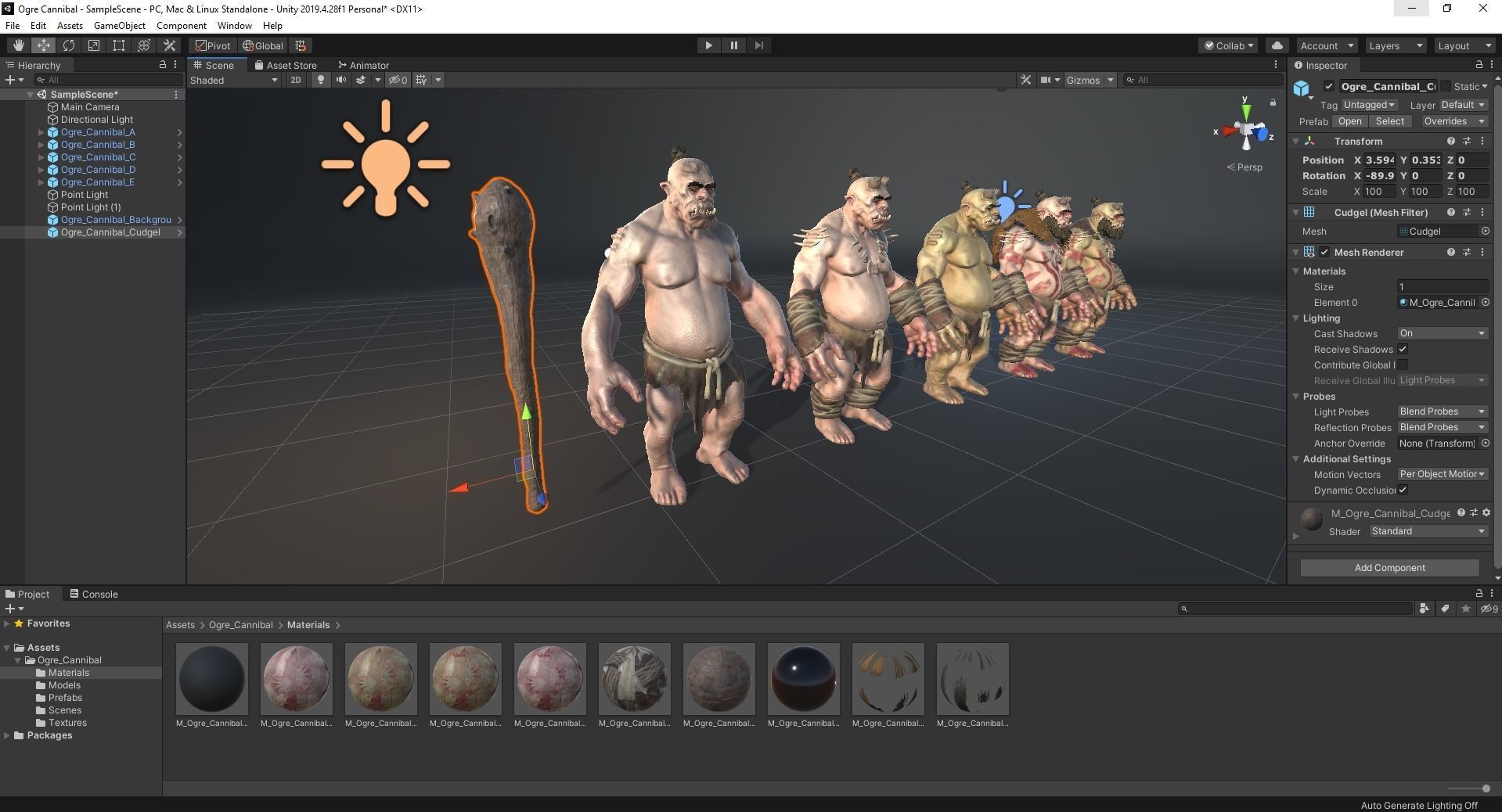The height and width of the screenshot is (812, 1502).
Task: Open the Shaded draw mode dropdown
Action: click(x=234, y=80)
